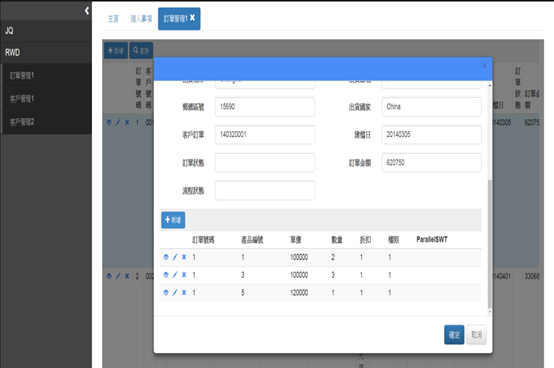The height and width of the screenshot is (368, 554).
Task: Delete detail row priced 120000
Action: point(184,292)
